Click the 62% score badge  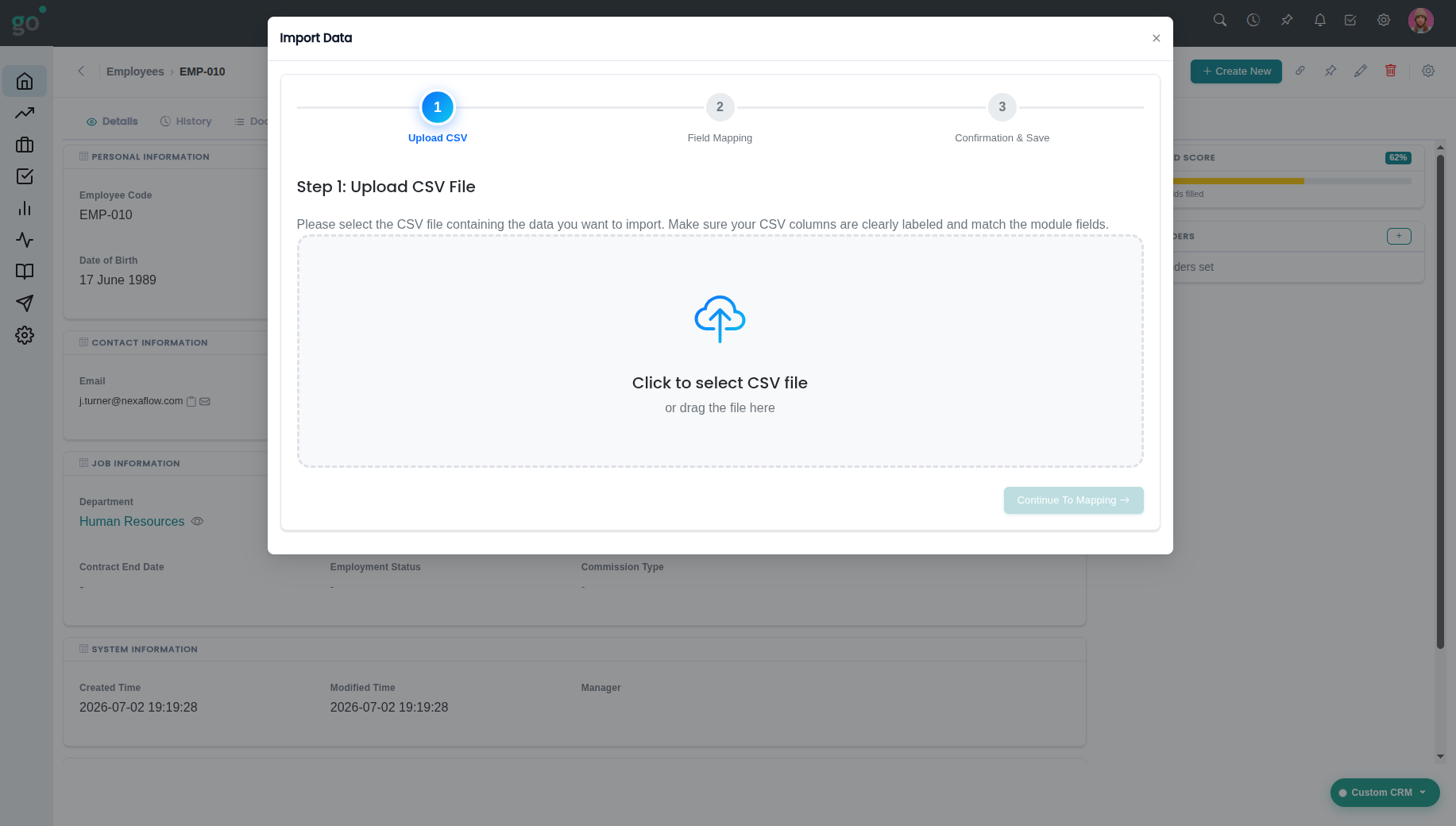tap(1398, 157)
